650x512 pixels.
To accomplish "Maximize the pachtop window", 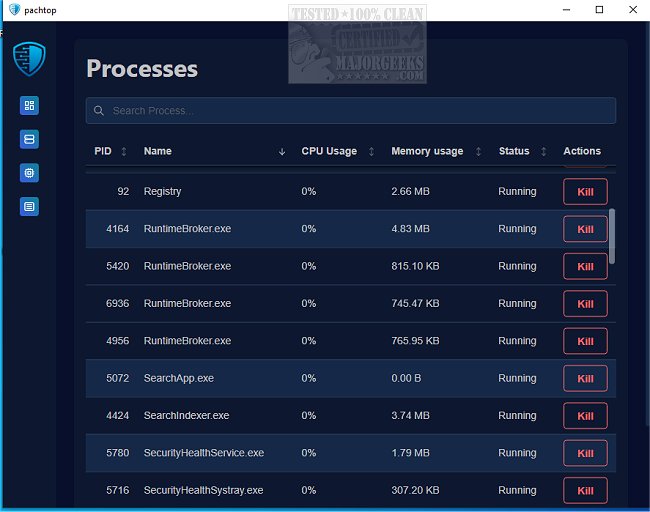I will [599, 10].
